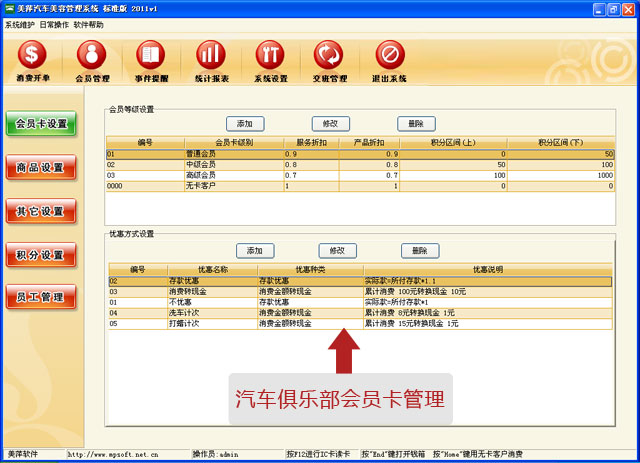Click the 事件提醒 event reminder icon
The width and height of the screenshot is (640, 463).
(x=151, y=59)
